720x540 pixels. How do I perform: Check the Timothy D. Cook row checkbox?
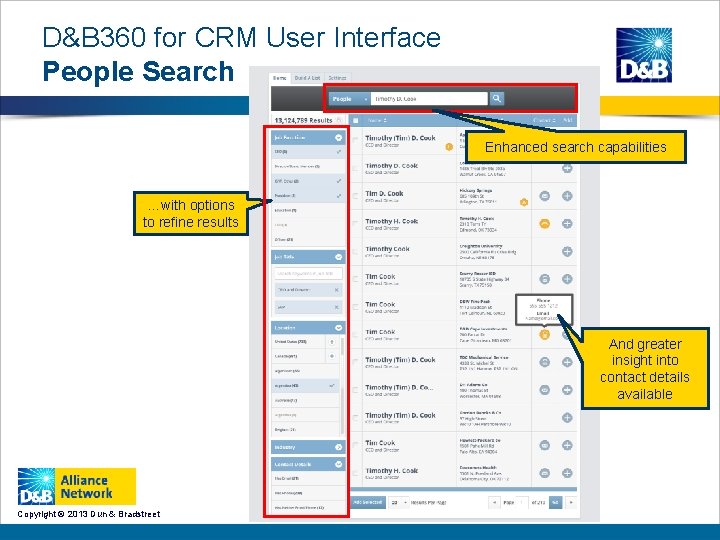(x=355, y=169)
